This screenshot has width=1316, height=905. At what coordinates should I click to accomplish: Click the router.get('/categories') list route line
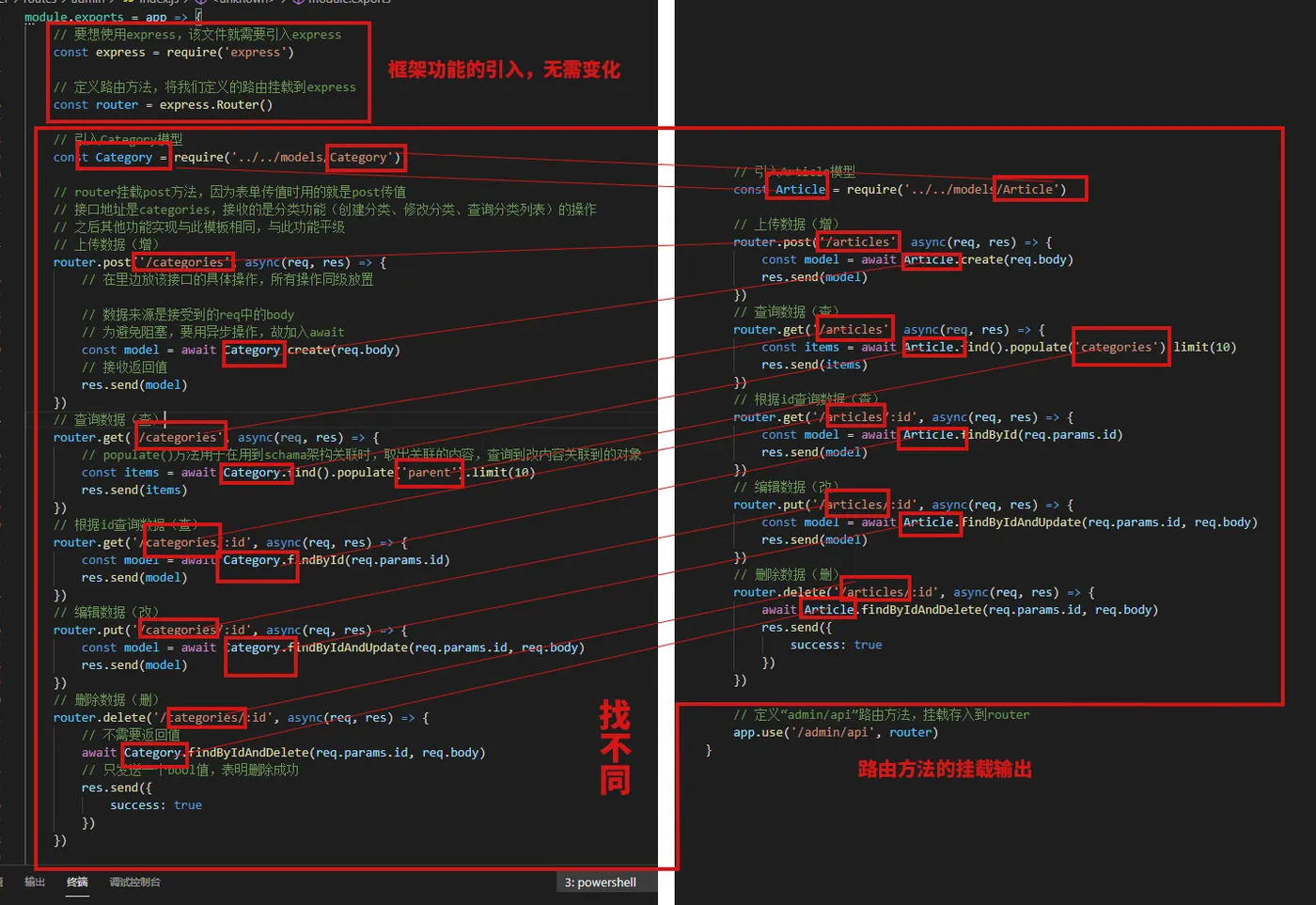tap(216, 437)
